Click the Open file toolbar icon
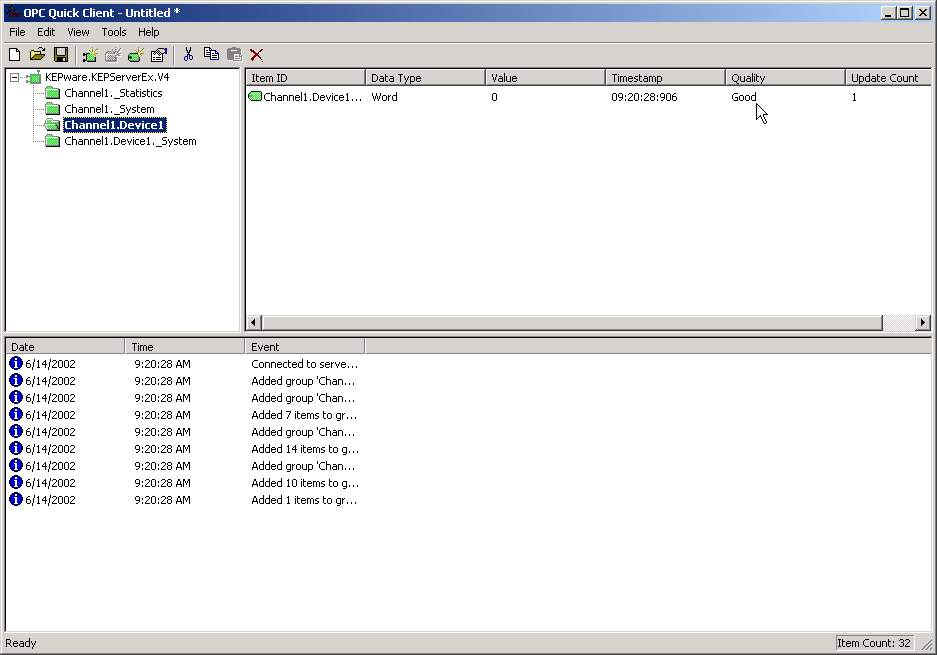 pyautogui.click(x=37, y=55)
